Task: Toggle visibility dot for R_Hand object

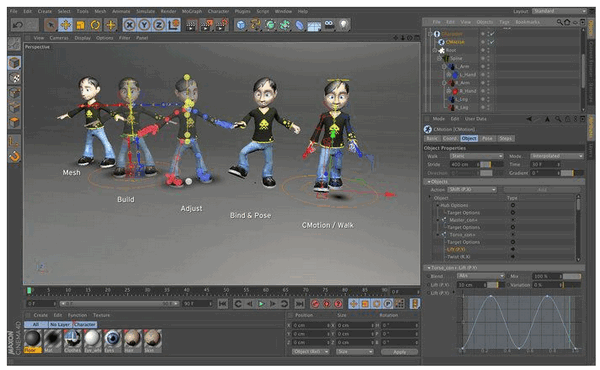Action: click(483, 91)
